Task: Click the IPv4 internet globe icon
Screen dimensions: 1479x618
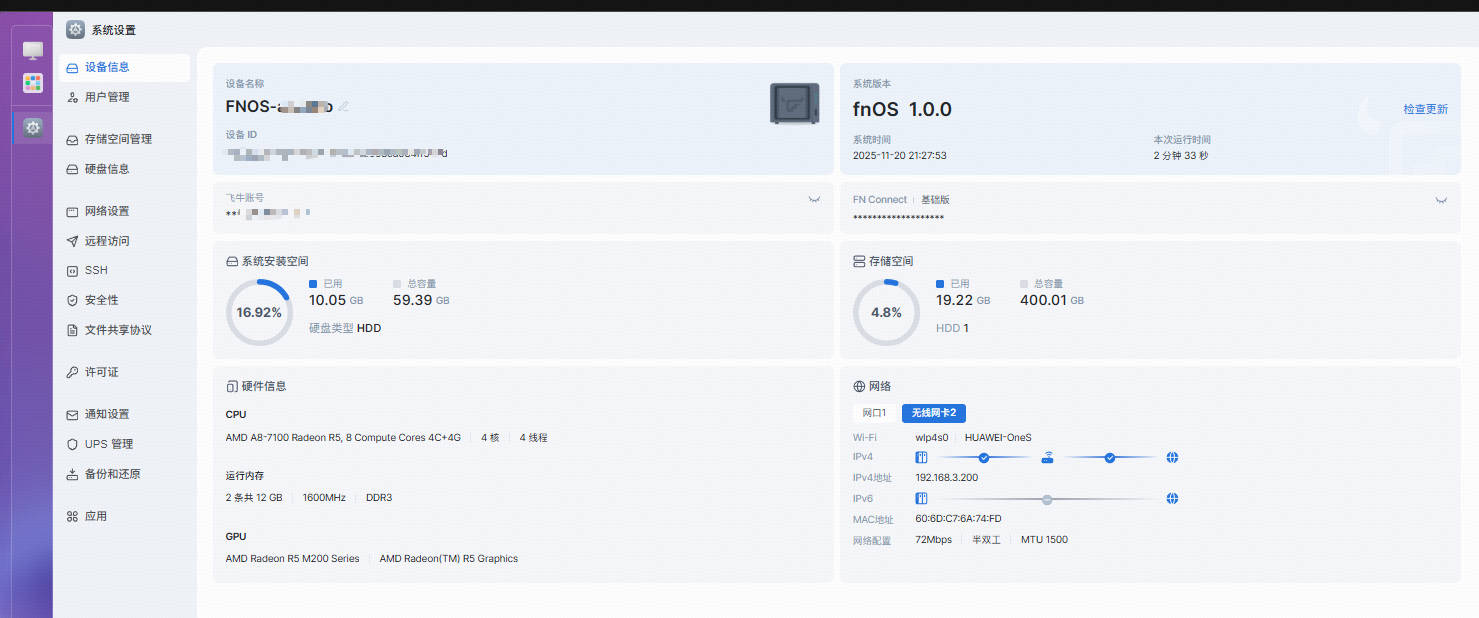Action: [1172, 457]
